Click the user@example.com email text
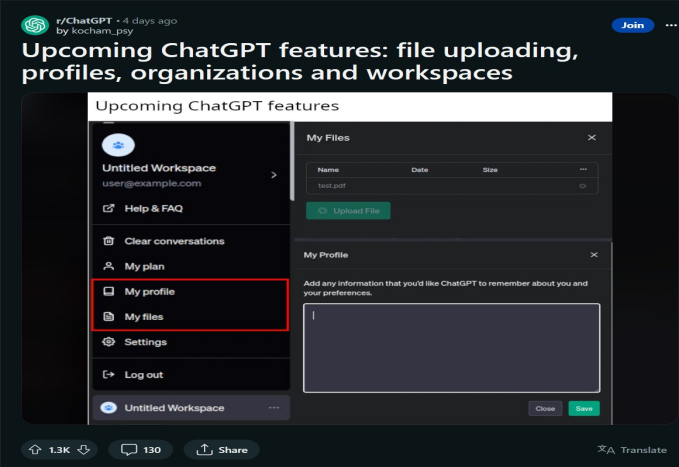 152,183
